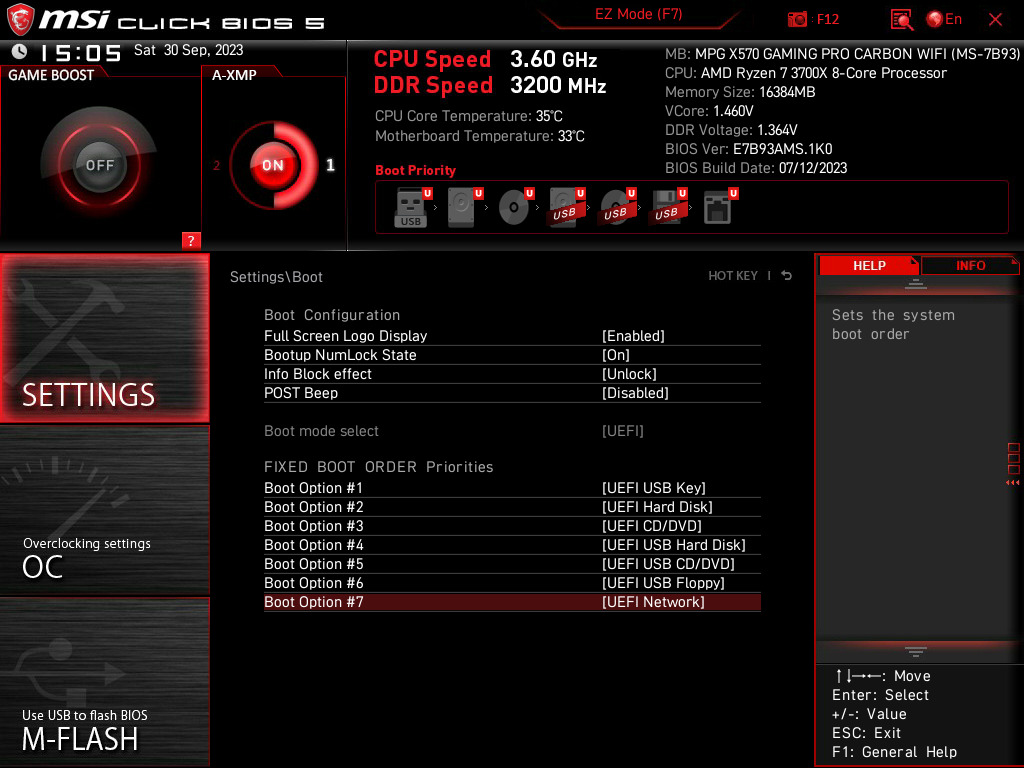1024x768 pixels.
Task: Close the BIOS with the red X
Action: [x=995, y=20]
